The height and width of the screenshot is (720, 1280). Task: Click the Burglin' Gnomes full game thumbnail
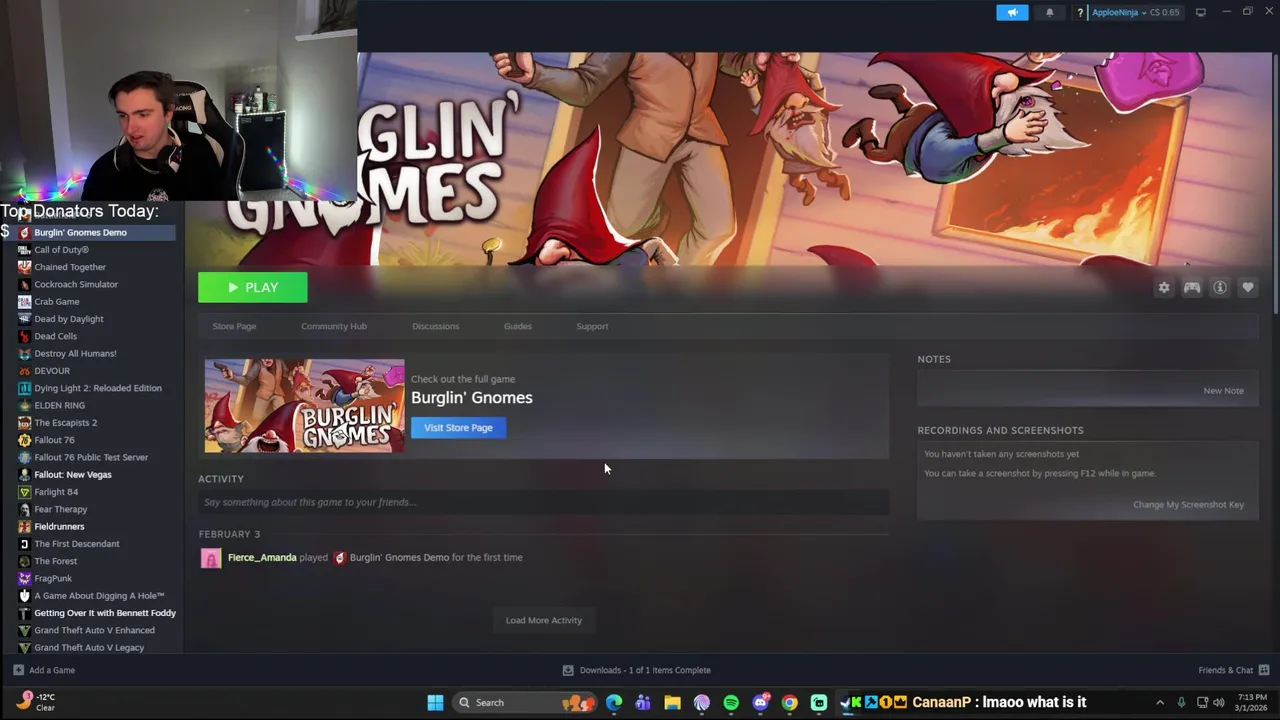click(305, 406)
